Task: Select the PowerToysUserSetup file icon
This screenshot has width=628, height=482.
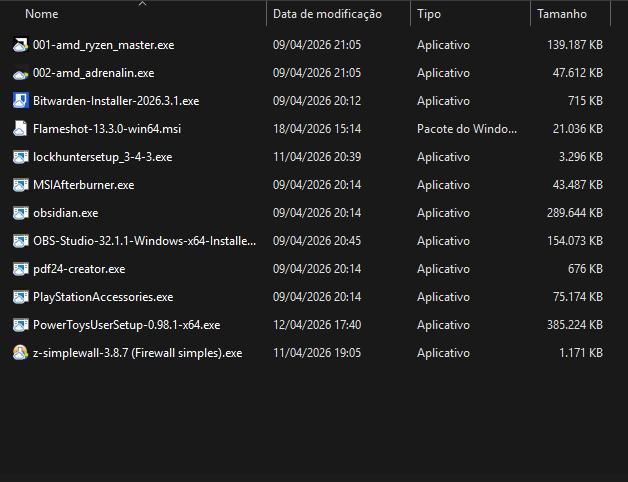Action: 21,325
